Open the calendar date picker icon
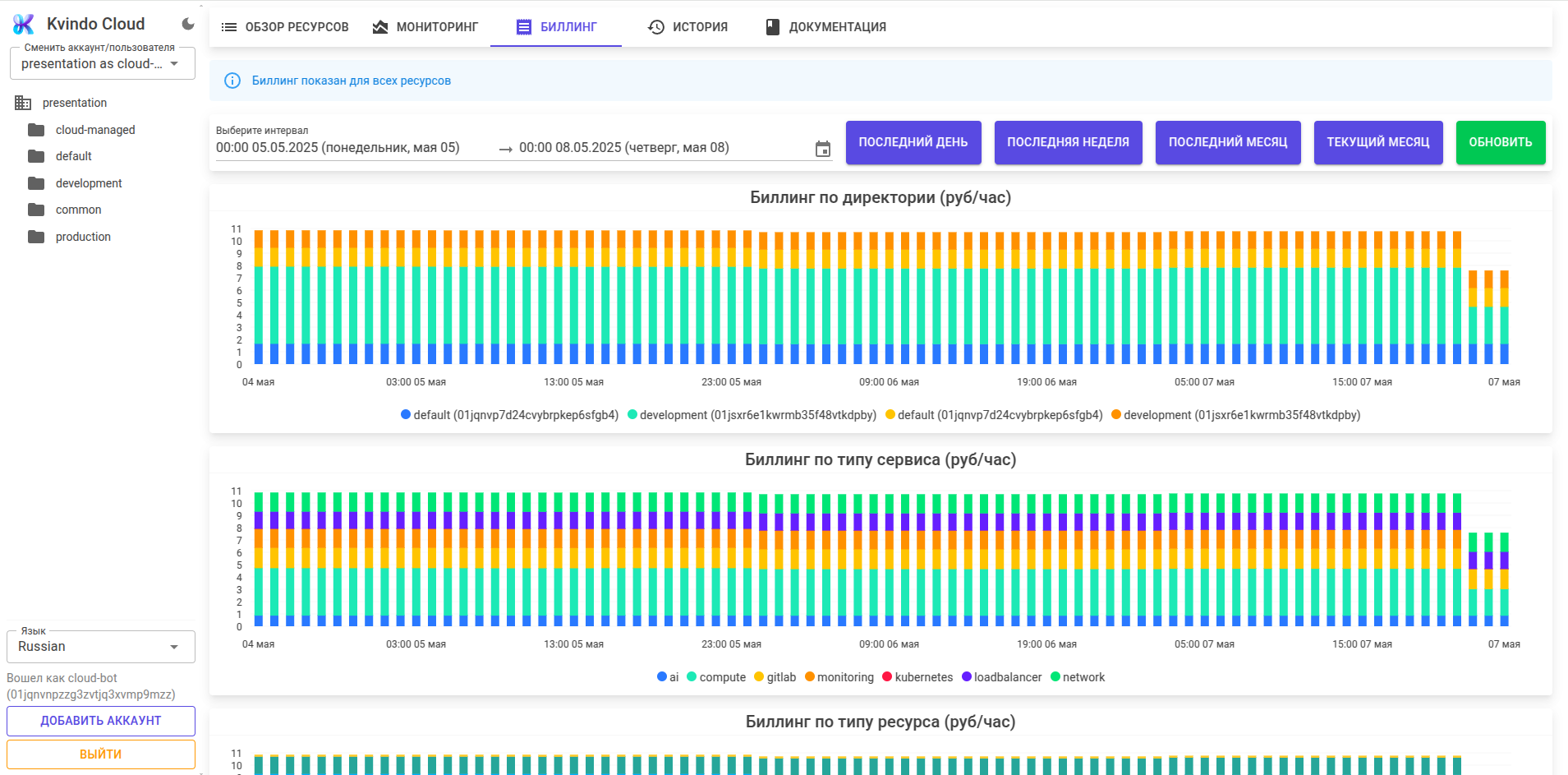This screenshot has width=1568, height=775. click(822, 149)
